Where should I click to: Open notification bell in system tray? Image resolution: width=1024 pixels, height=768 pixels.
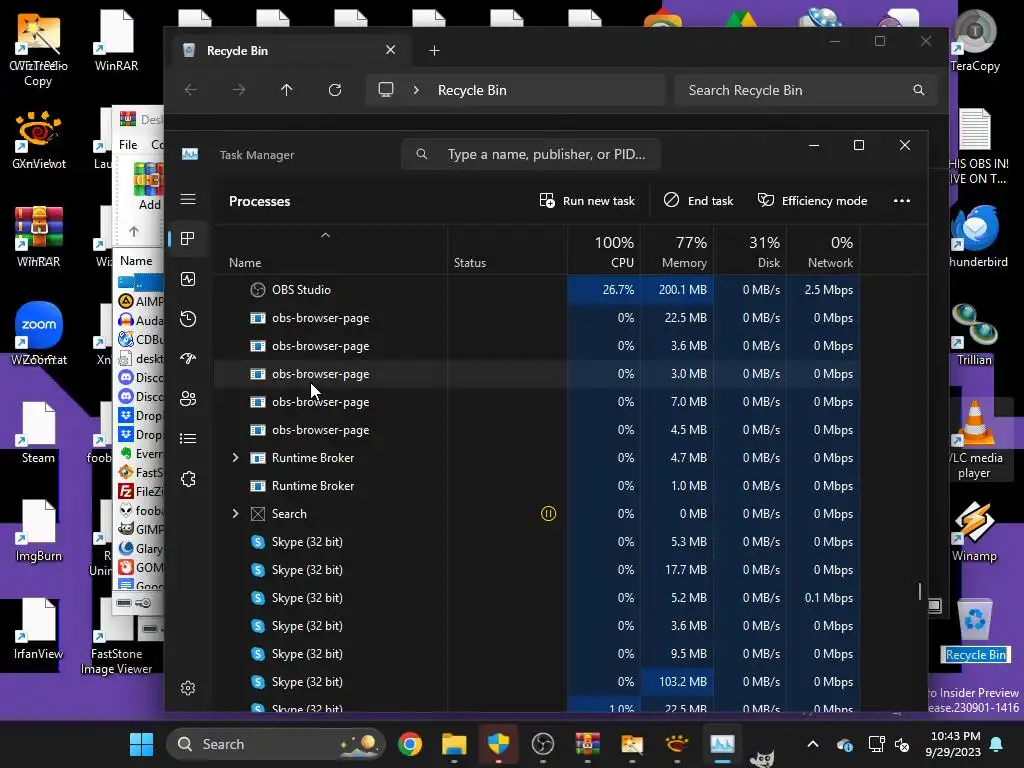(x=997, y=744)
